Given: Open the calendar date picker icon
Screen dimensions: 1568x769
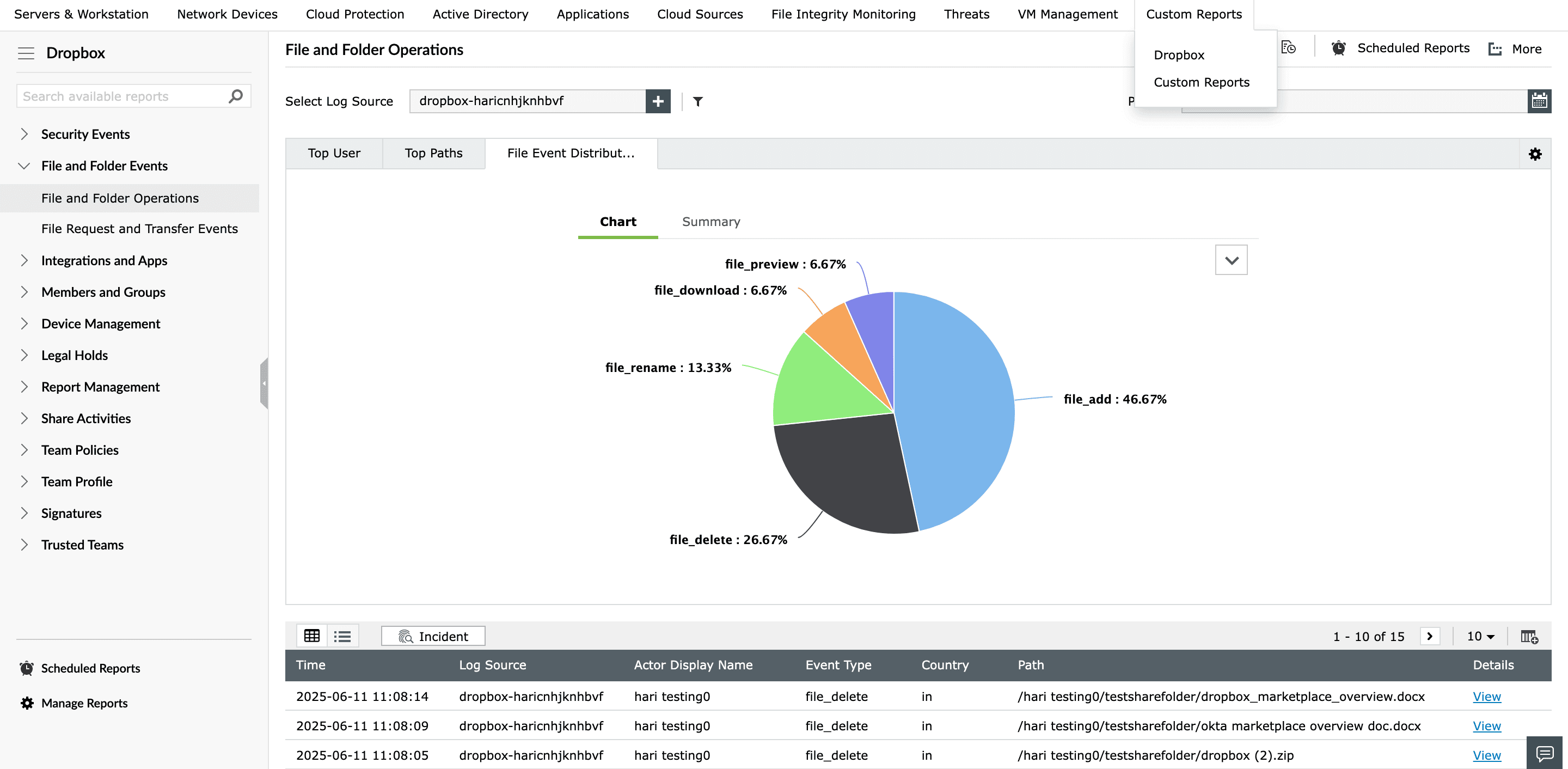Looking at the screenshot, I should coord(1539,101).
